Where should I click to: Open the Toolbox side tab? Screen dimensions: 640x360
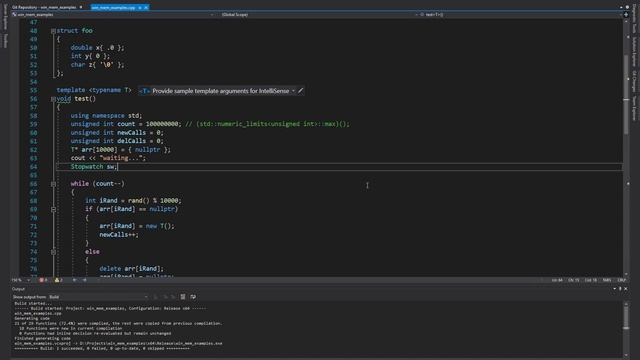(5, 40)
